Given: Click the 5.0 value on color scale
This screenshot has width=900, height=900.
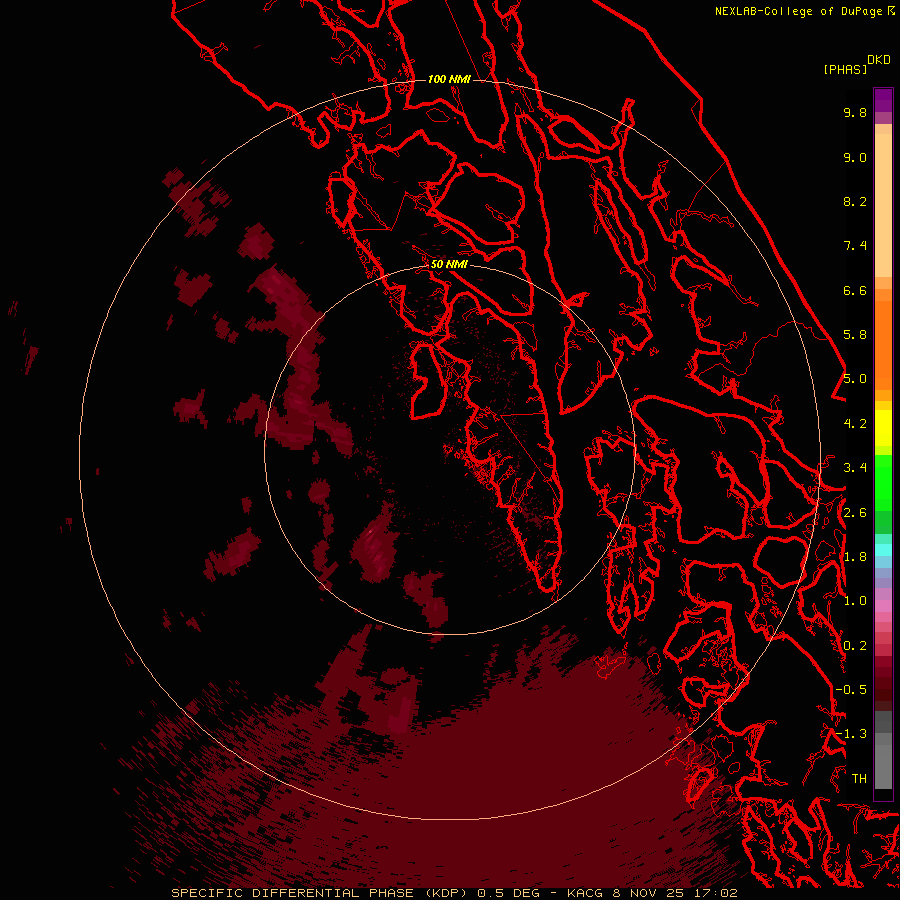Looking at the screenshot, I should click(855, 379).
